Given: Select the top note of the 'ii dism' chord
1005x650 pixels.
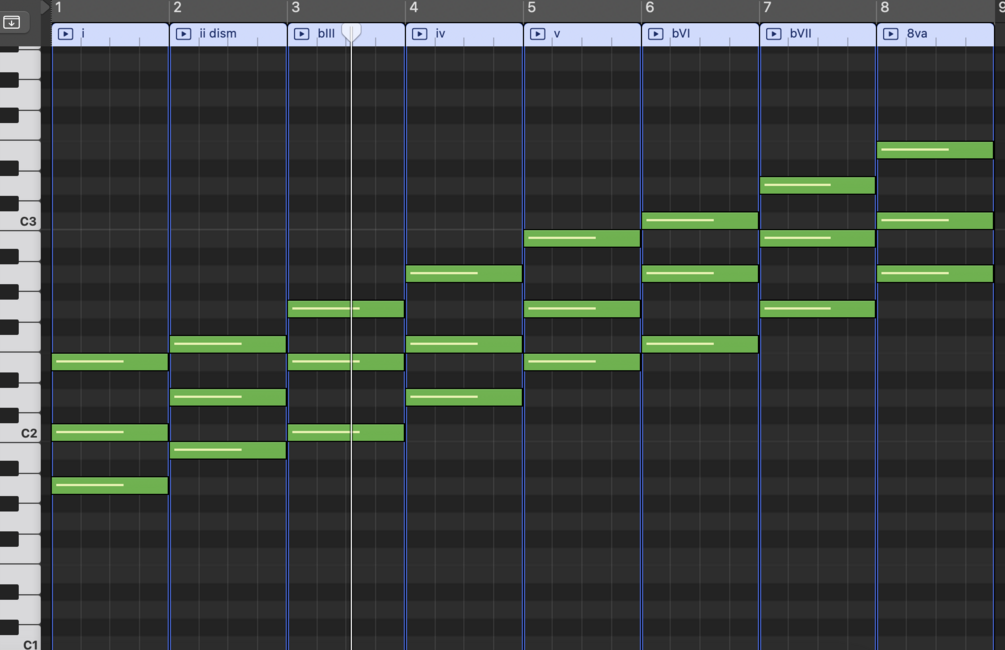Looking at the screenshot, I should click(228, 344).
